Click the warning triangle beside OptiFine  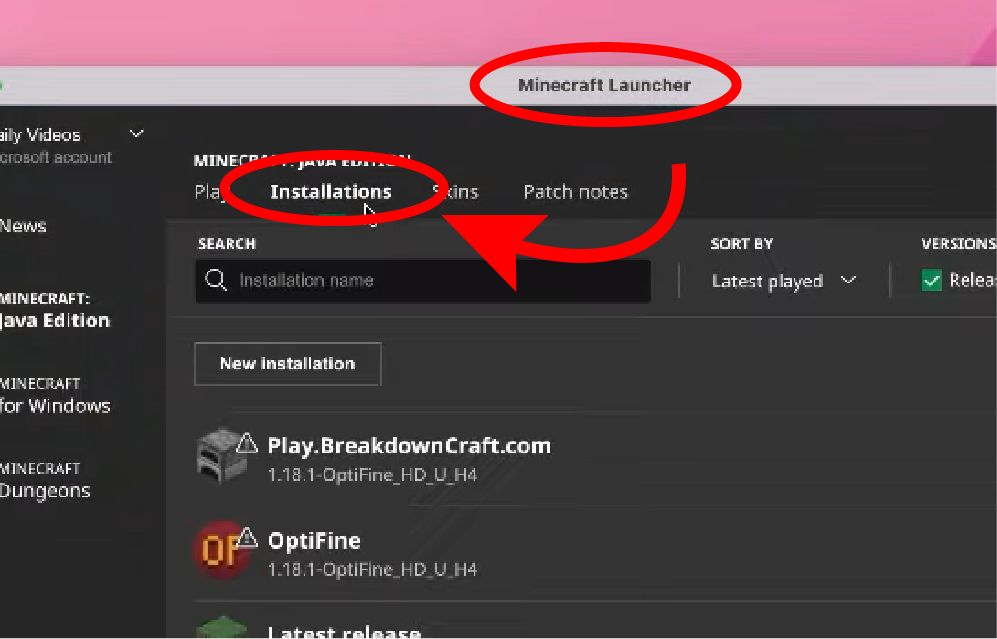247,538
